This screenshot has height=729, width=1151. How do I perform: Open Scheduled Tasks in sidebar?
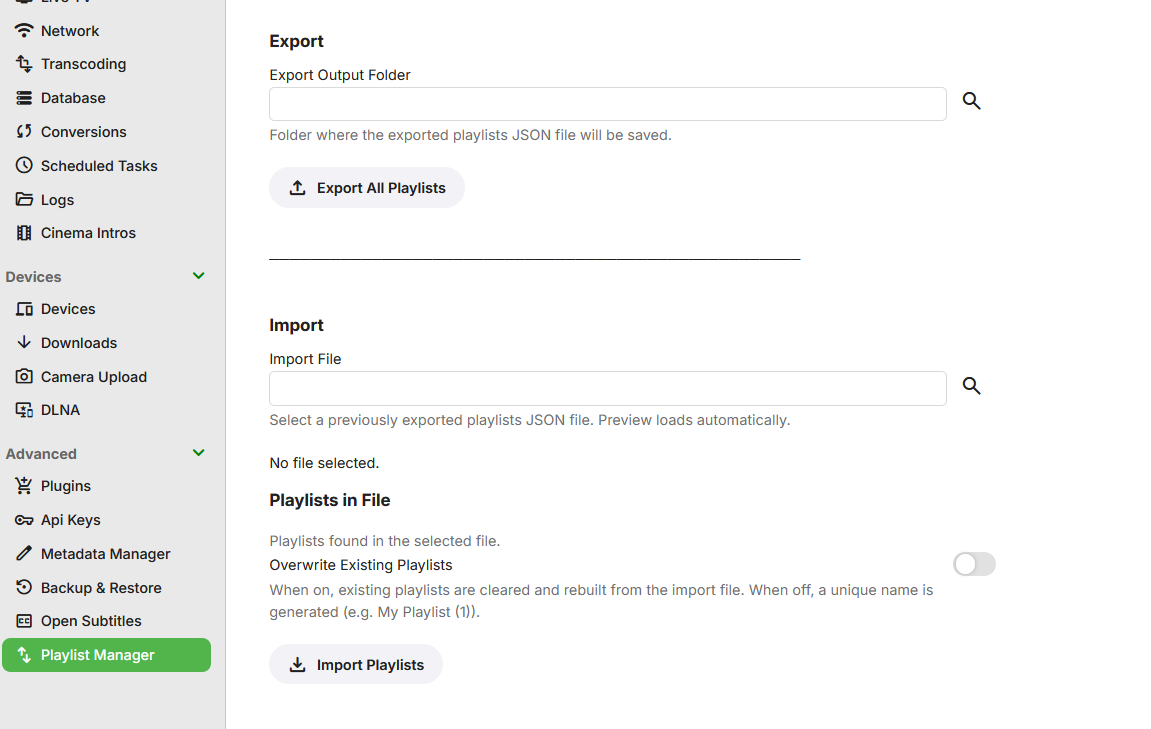[99, 166]
